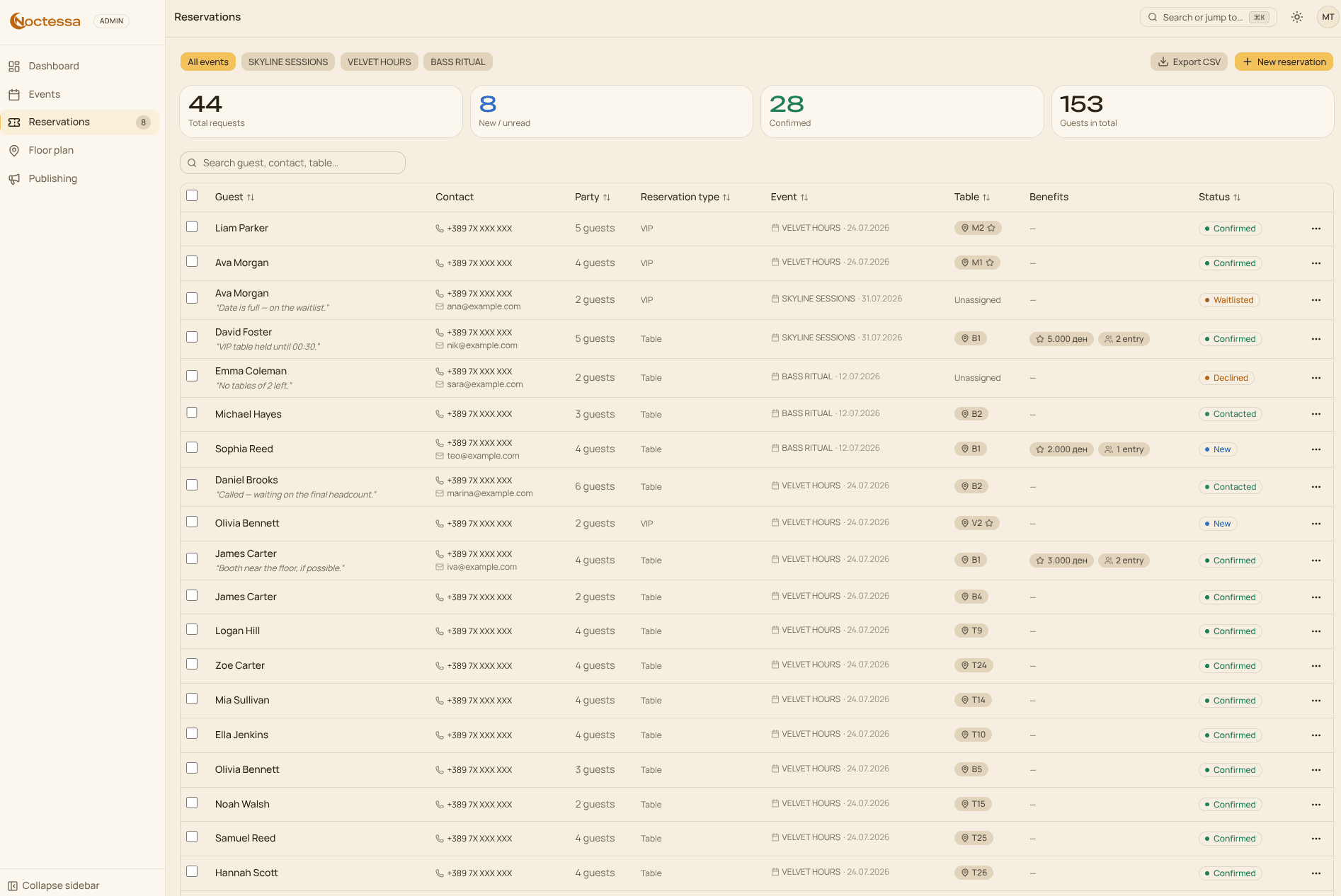Select the Liam Parker row checkbox
The width and height of the screenshot is (1341, 896).
(192, 226)
